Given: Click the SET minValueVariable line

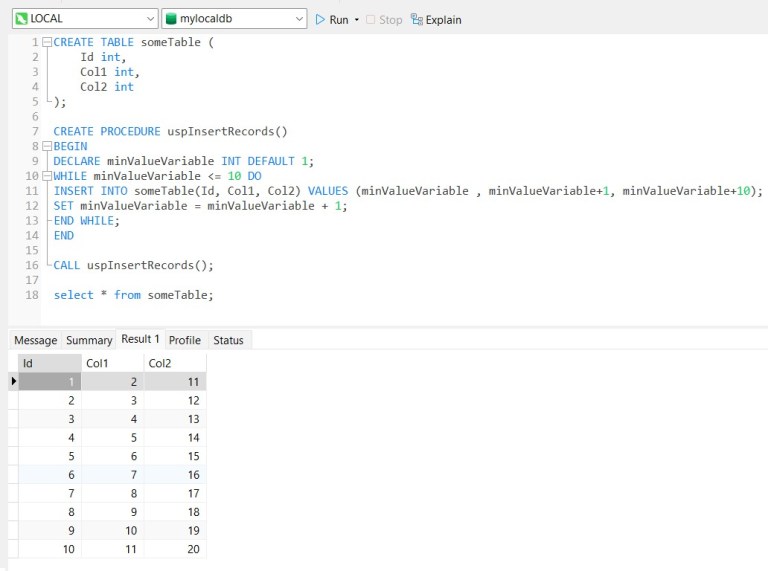Looking at the screenshot, I should point(200,206).
